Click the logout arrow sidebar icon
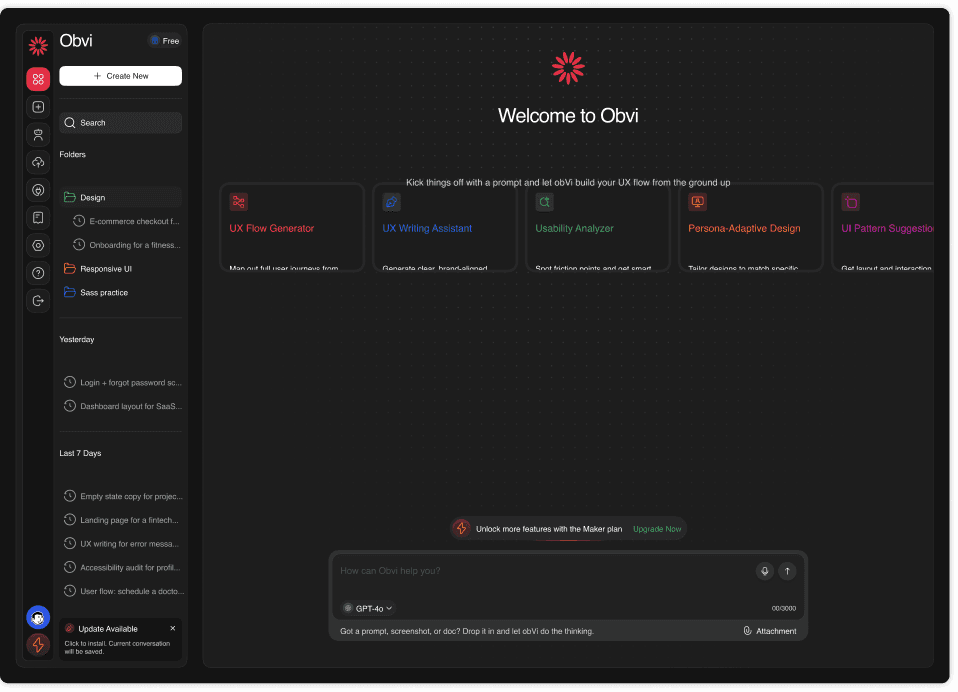 tap(38, 301)
